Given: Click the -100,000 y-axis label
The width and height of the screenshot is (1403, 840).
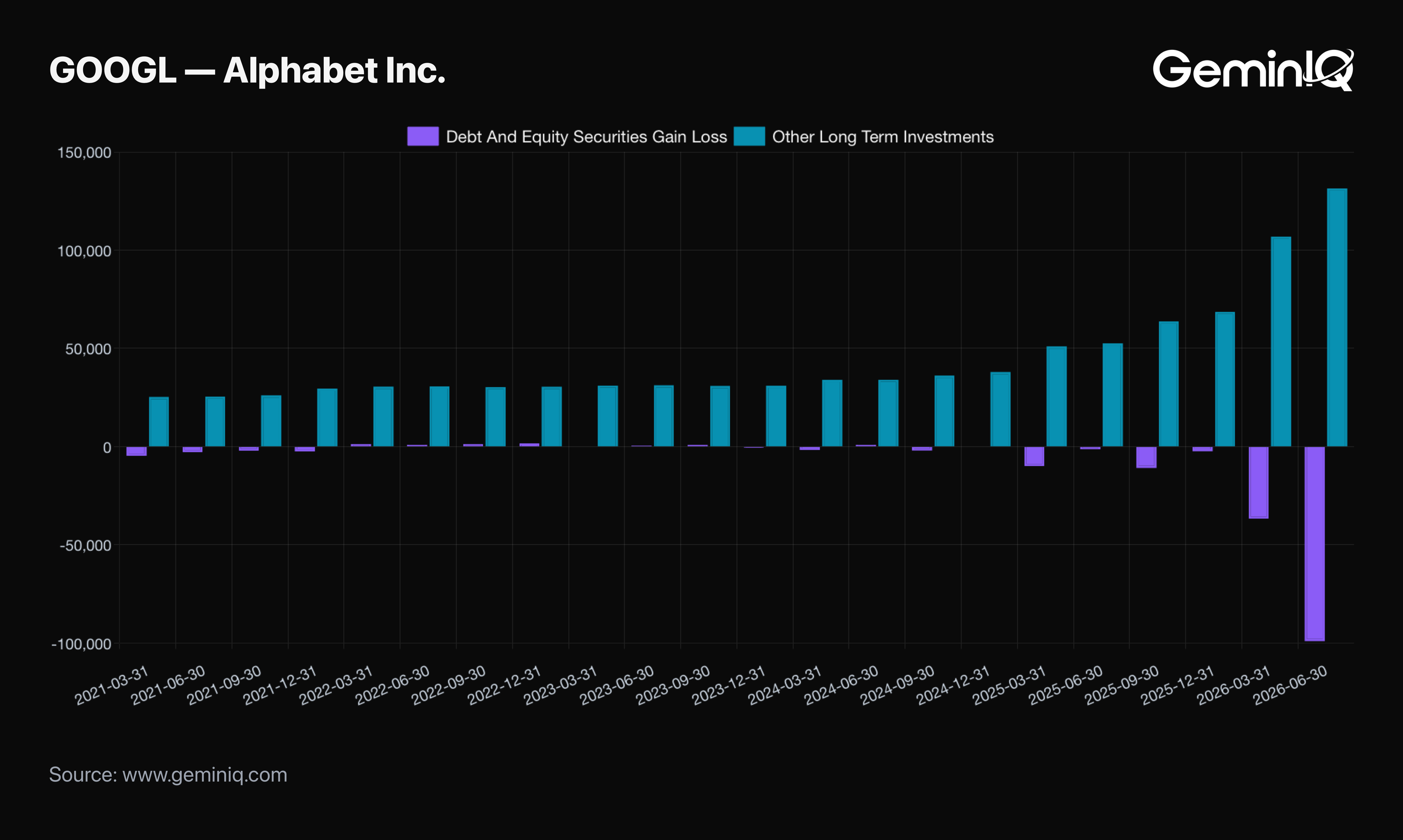Looking at the screenshot, I should point(82,644).
